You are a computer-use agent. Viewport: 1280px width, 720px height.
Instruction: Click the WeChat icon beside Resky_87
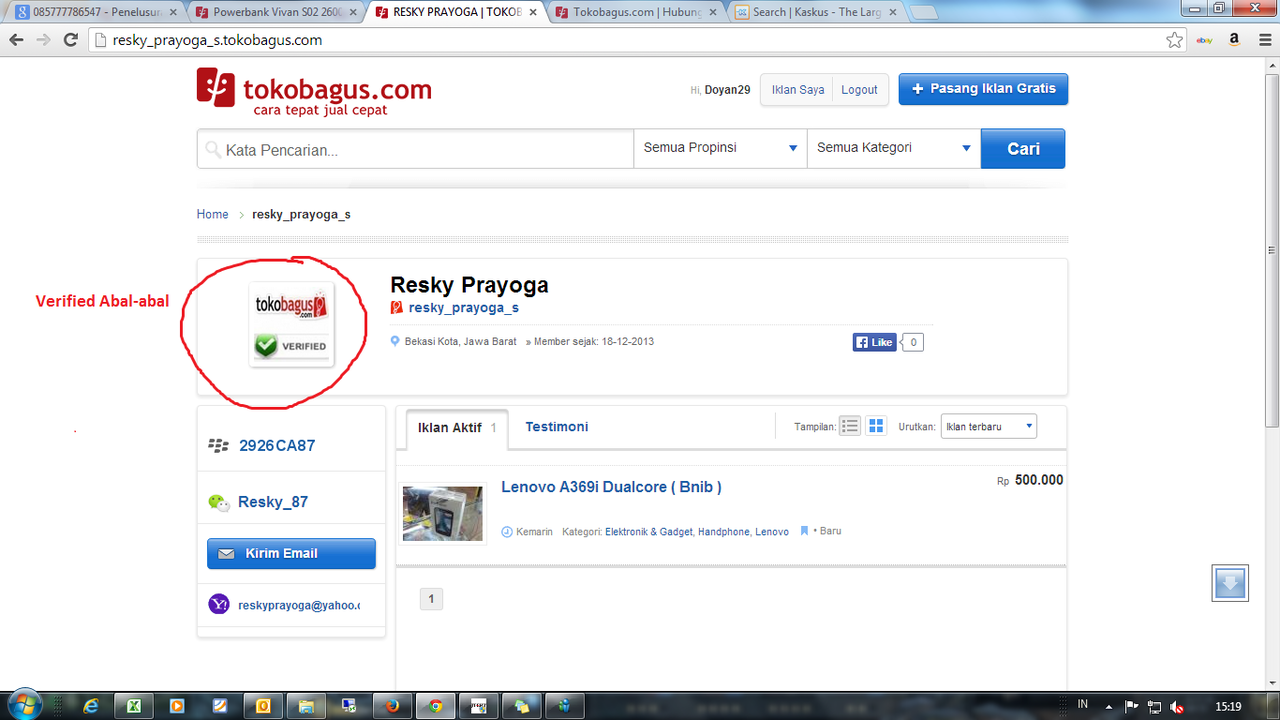(x=218, y=502)
